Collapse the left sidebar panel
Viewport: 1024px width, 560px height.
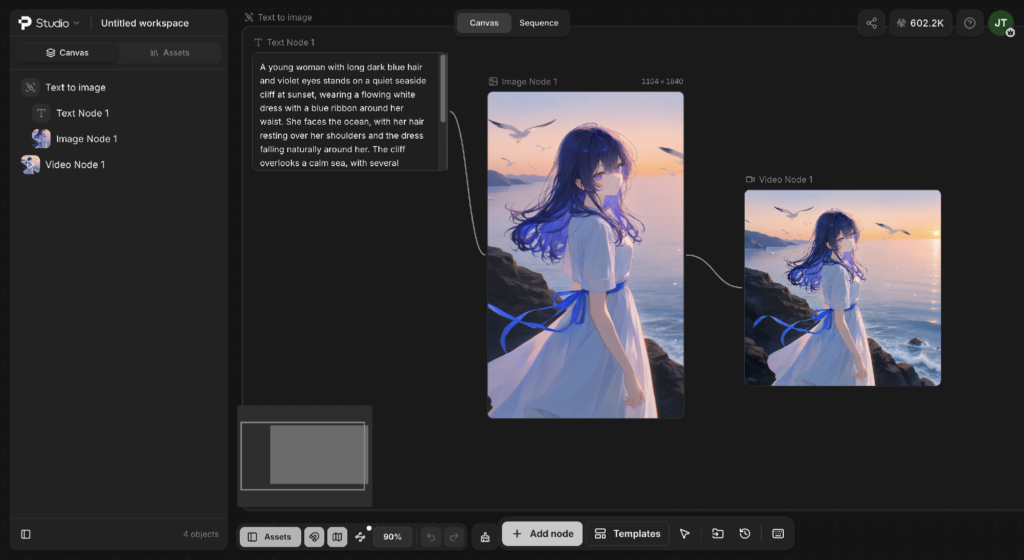25,534
